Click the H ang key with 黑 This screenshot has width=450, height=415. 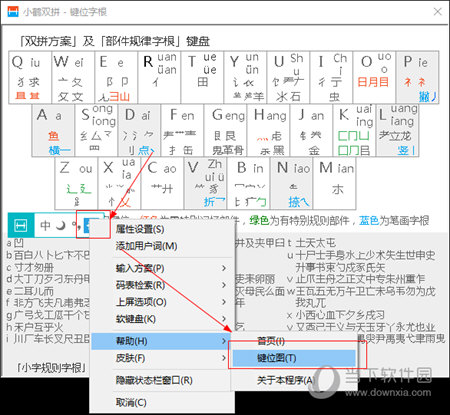[268, 130]
